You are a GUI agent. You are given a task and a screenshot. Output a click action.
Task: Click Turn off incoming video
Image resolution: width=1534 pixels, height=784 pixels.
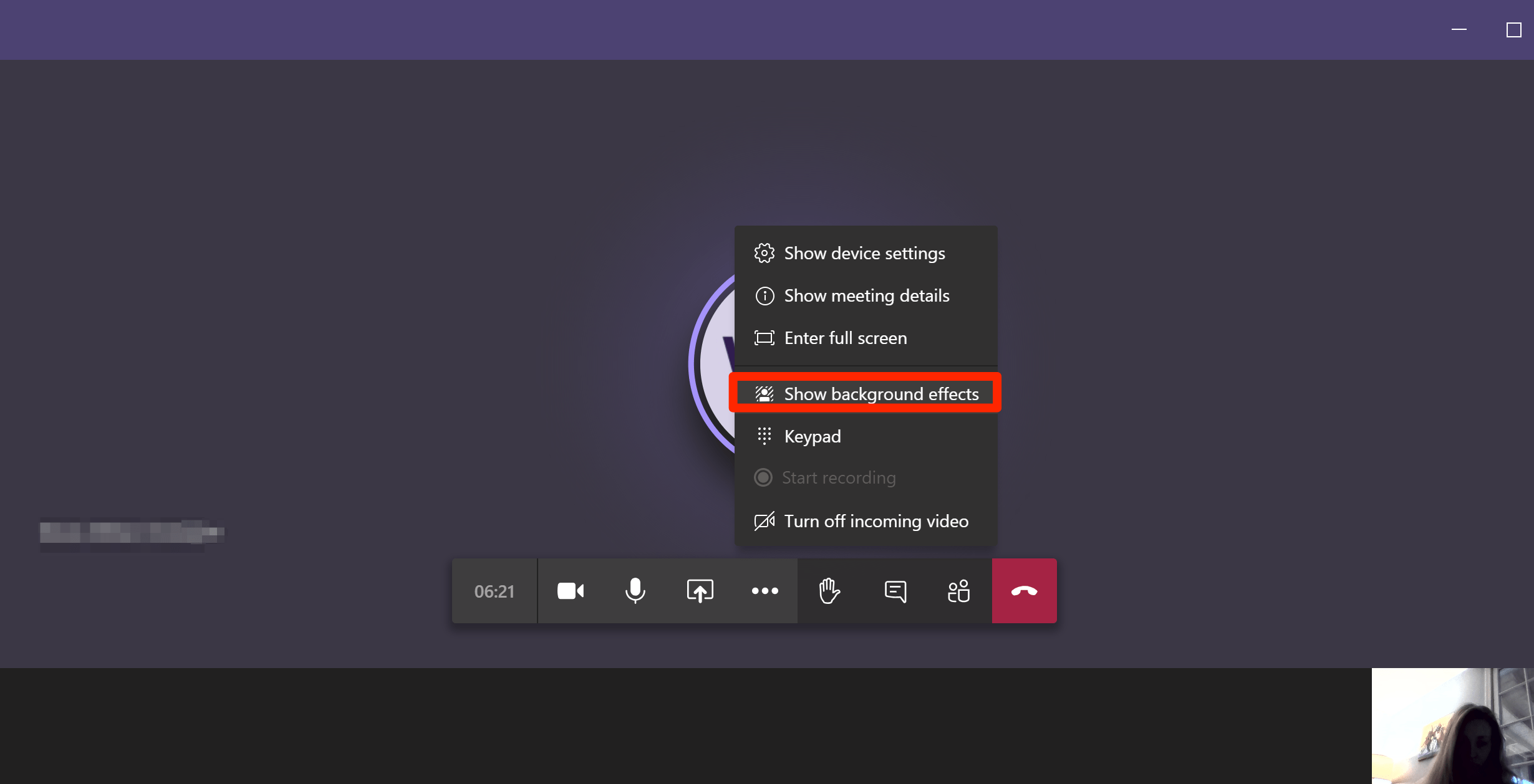(x=876, y=521)
